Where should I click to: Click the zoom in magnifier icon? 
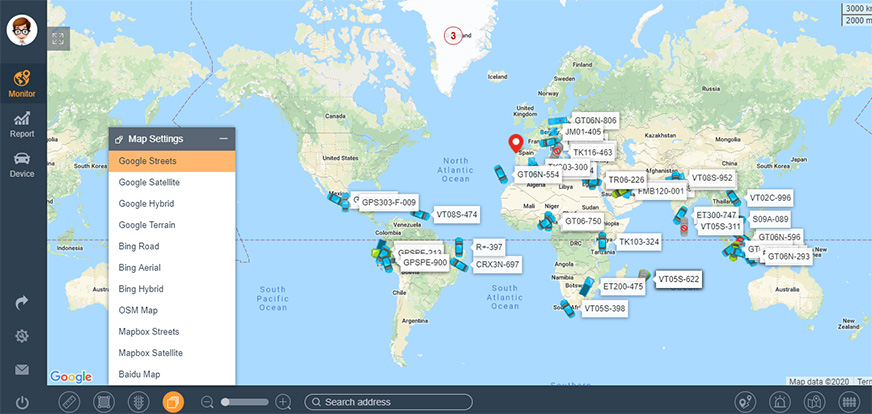pyautogui.click(x=283, y=402)
